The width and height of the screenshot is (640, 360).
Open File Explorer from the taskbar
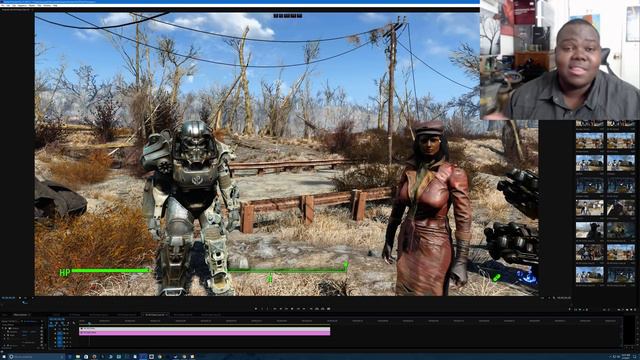(x=78, y=357)
